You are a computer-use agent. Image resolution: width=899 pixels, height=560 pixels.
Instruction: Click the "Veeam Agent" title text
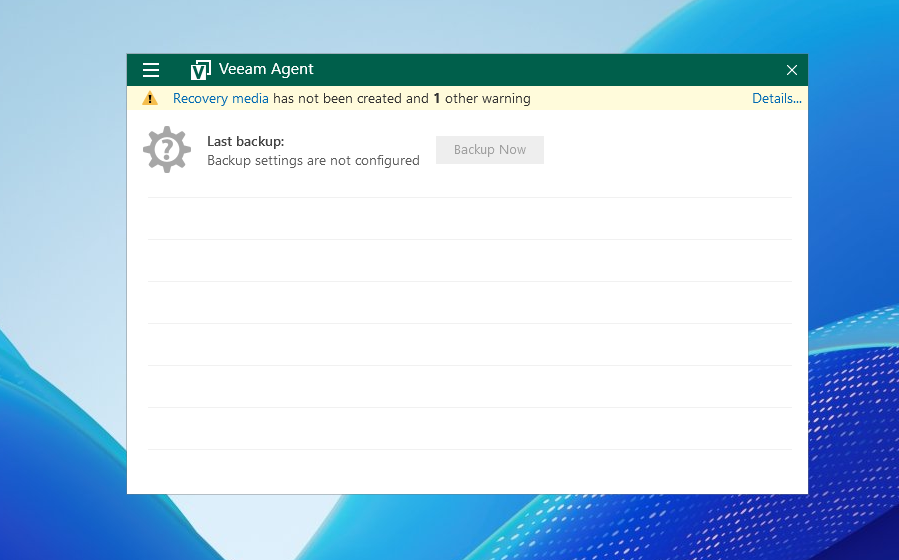click(266, 69)
